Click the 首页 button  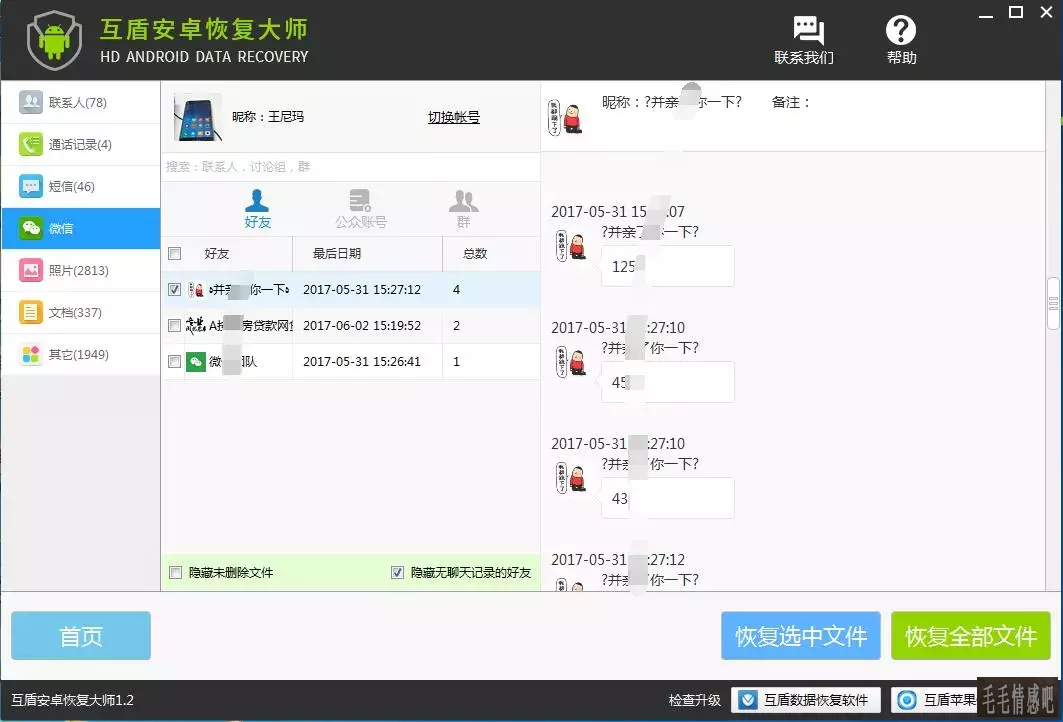pyautogui.click(x=81, y=636)
